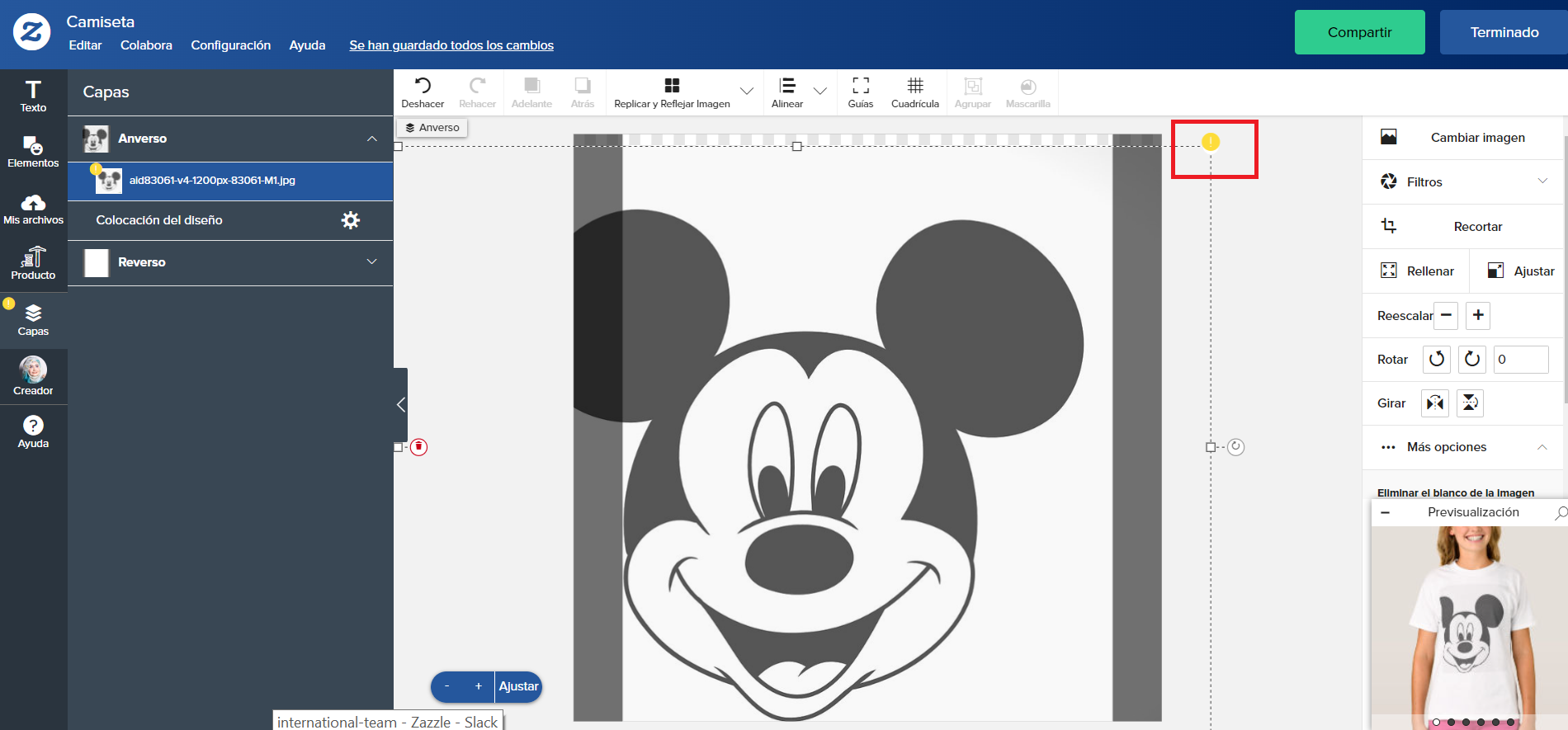Viewport: 1568px width, 730px height.
Task: Increase Reescalar with plus
Action: [x=1478, y=315]
